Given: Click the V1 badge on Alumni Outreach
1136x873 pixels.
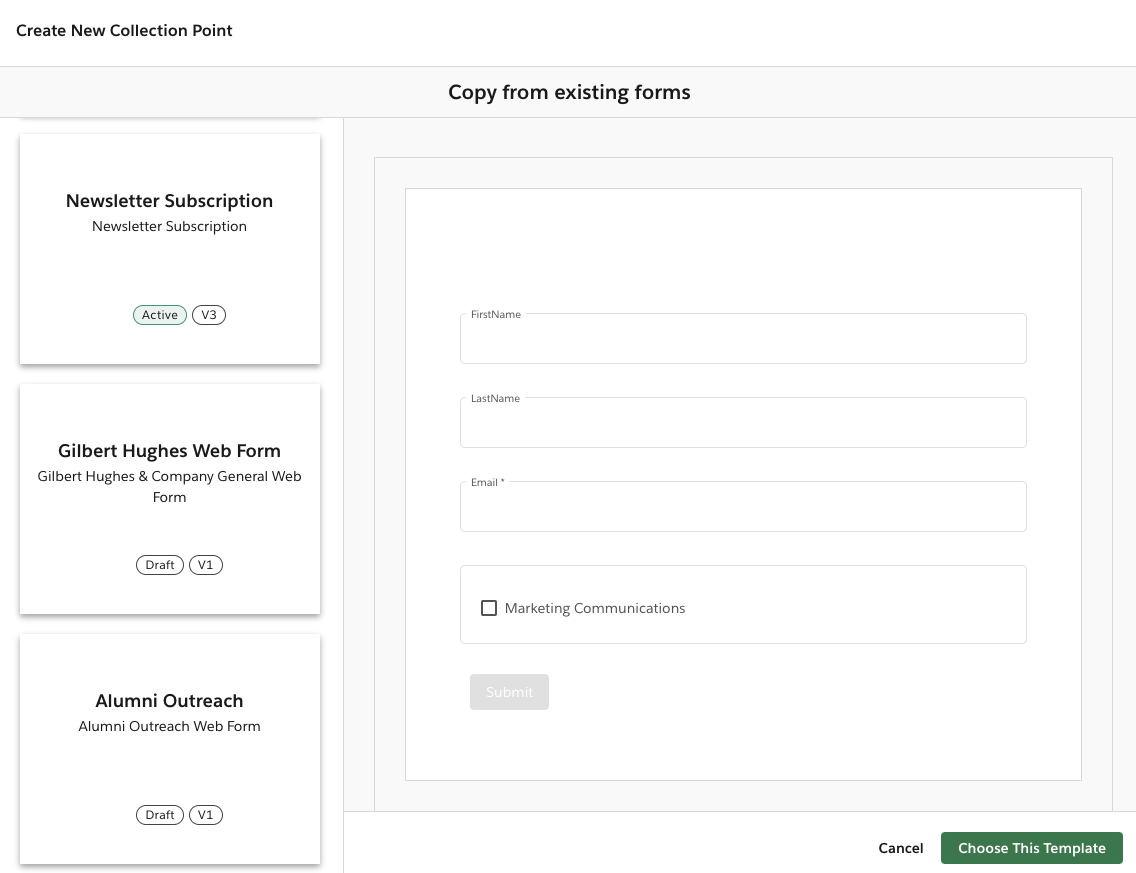Looking at the screenshot, I should (205, 814).
